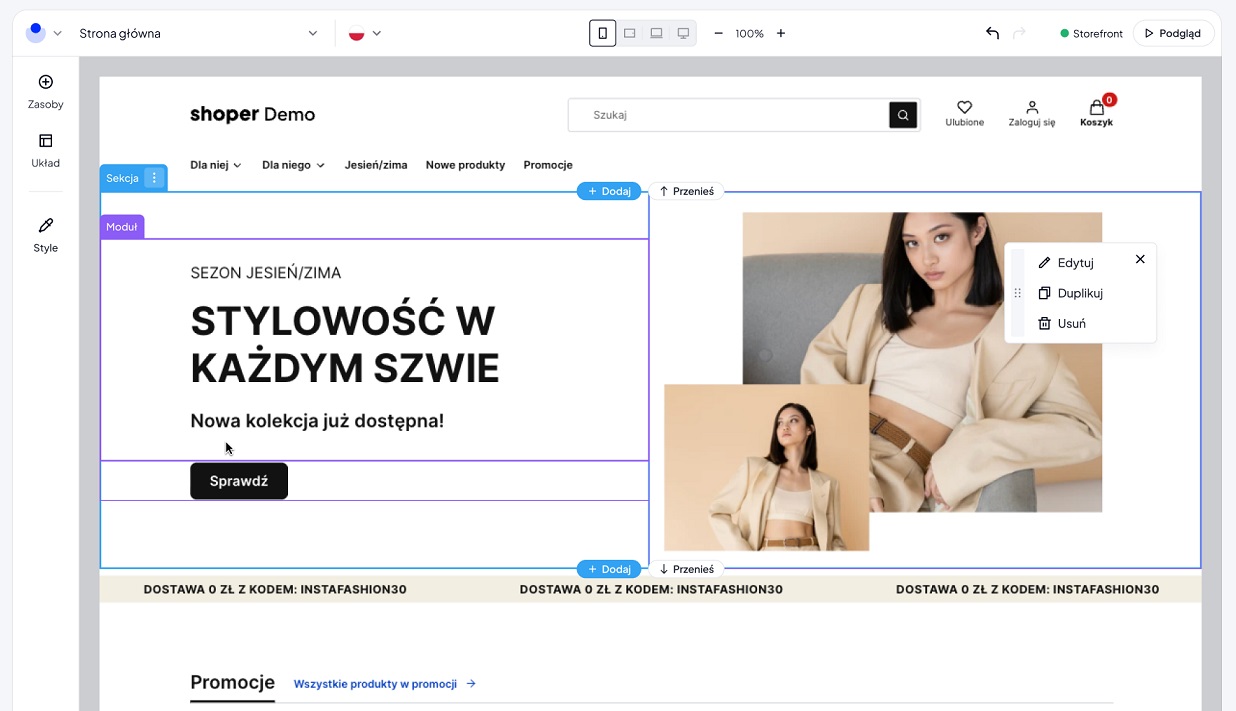
Task: Select the STYLOWOŚĆ W KAŻDYM SZWIE heading
Action: 345,345
